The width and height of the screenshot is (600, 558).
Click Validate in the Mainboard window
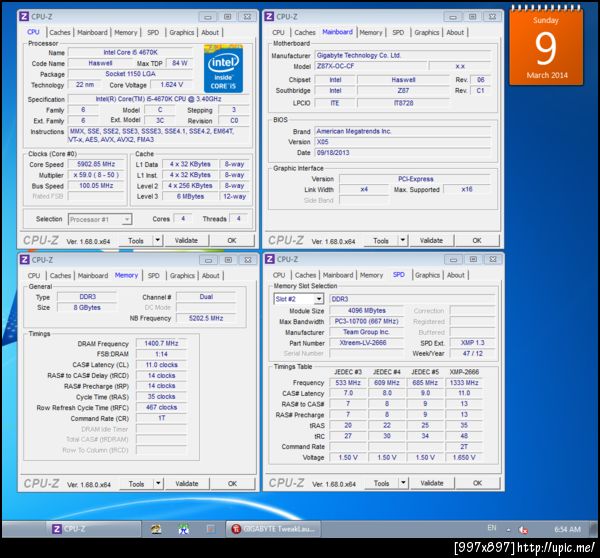click(x=432, y=241)
